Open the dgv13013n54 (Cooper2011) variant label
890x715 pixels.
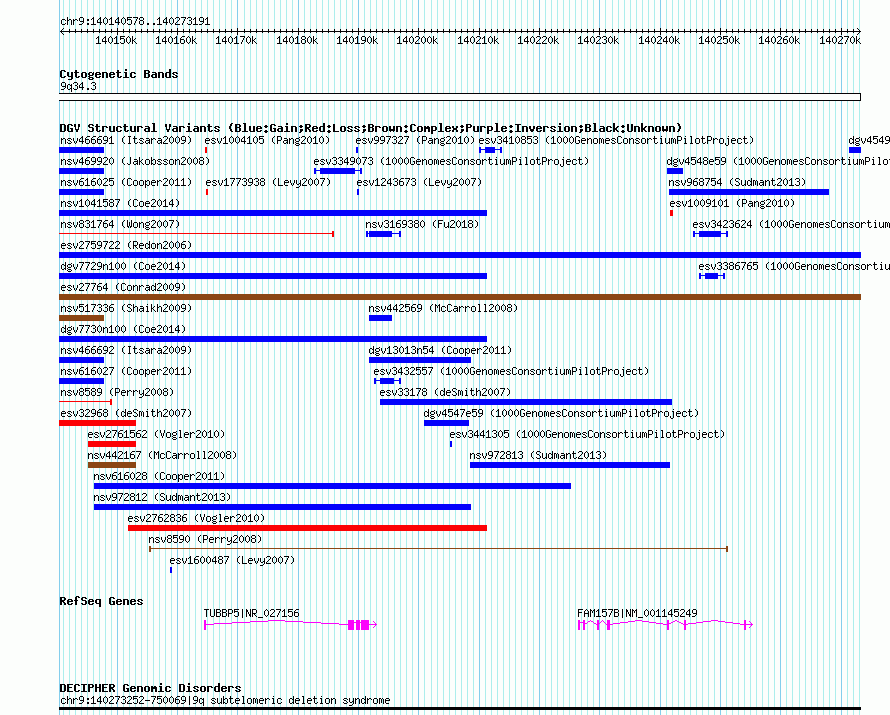(440, 350)
